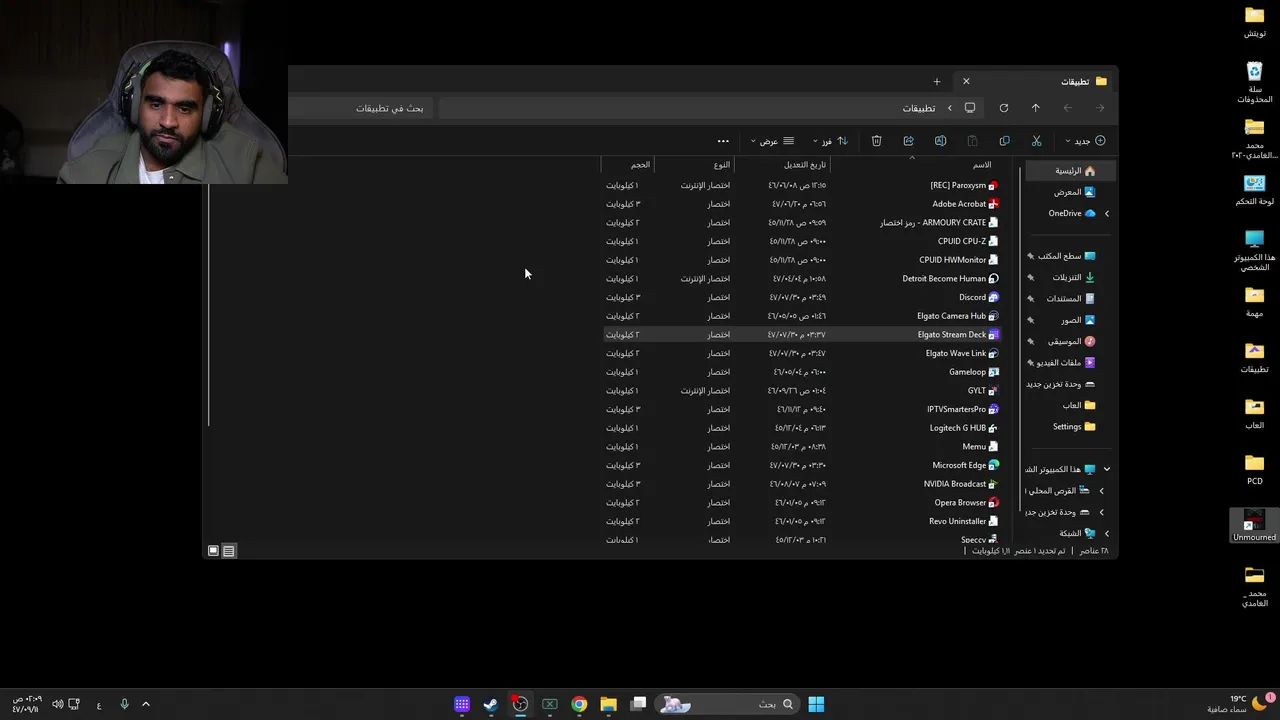Select the Logitech G HUB shortcut
This screenshot has width=1280, height=720.
click(x=964, y=428)
